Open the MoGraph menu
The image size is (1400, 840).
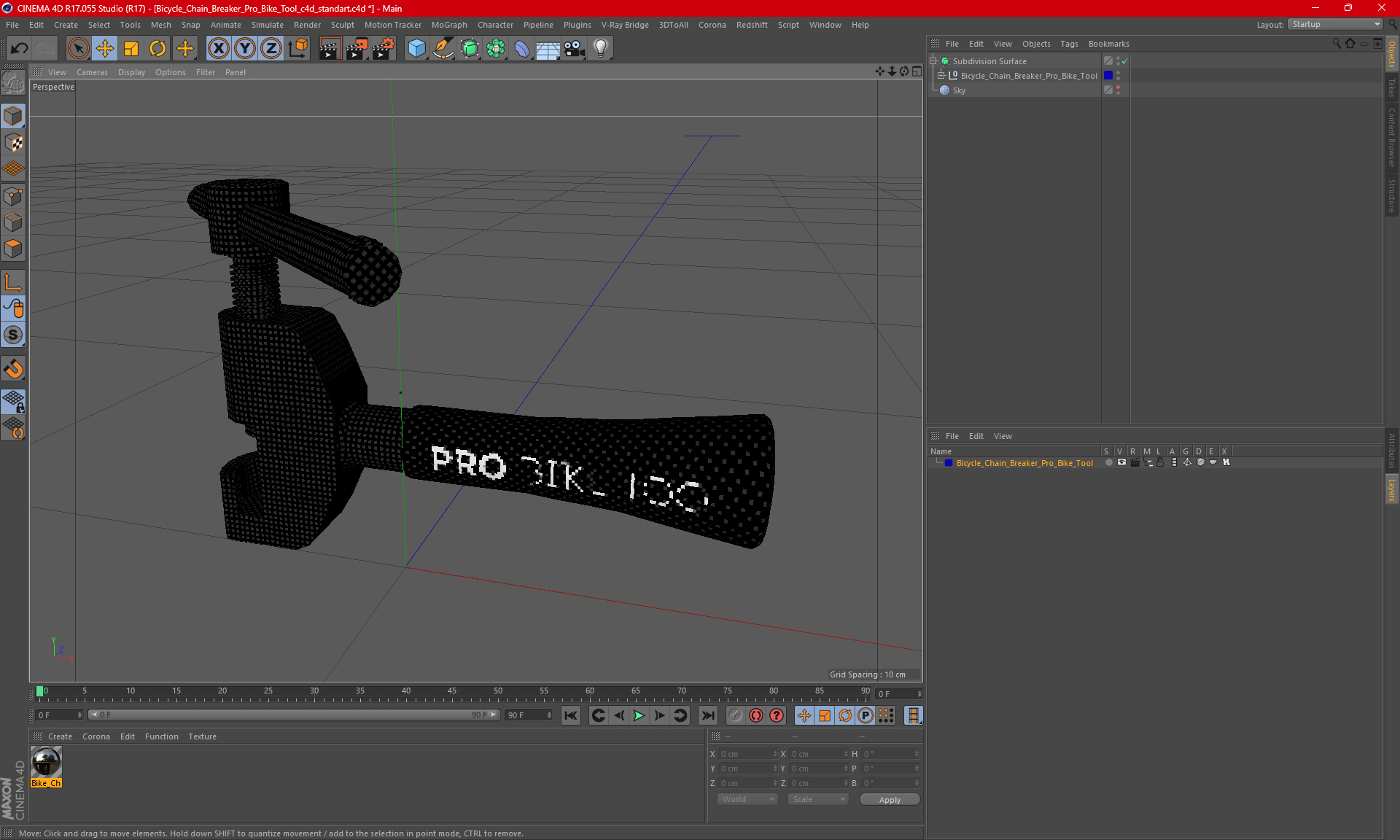coord(449,25)
